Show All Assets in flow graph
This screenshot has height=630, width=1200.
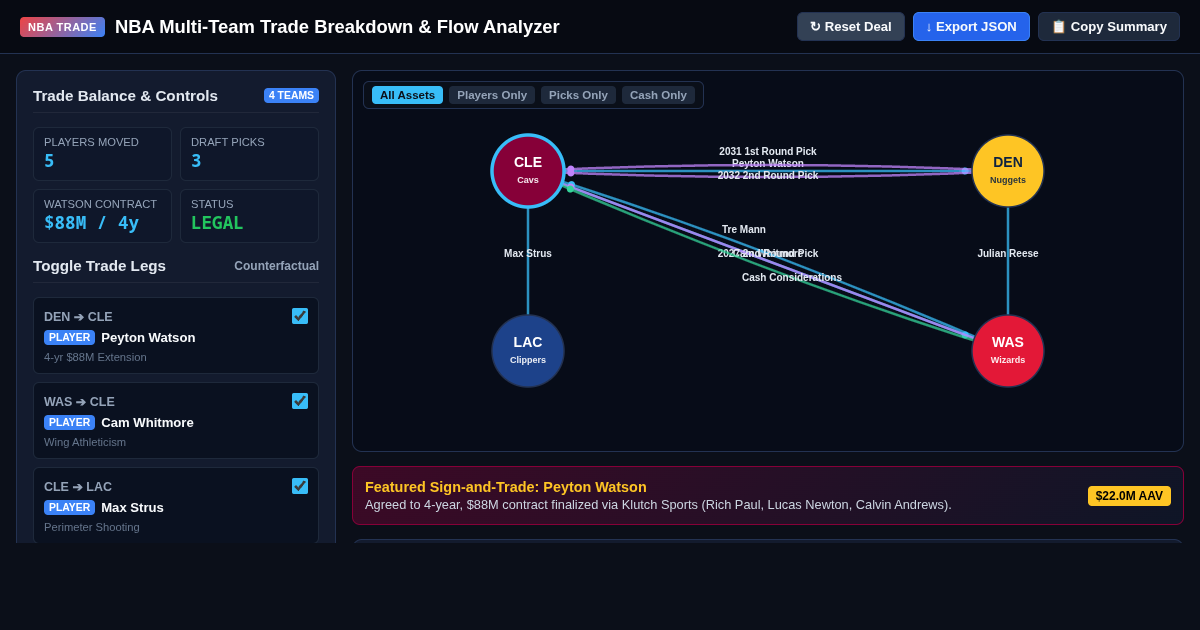pos(407,95)
